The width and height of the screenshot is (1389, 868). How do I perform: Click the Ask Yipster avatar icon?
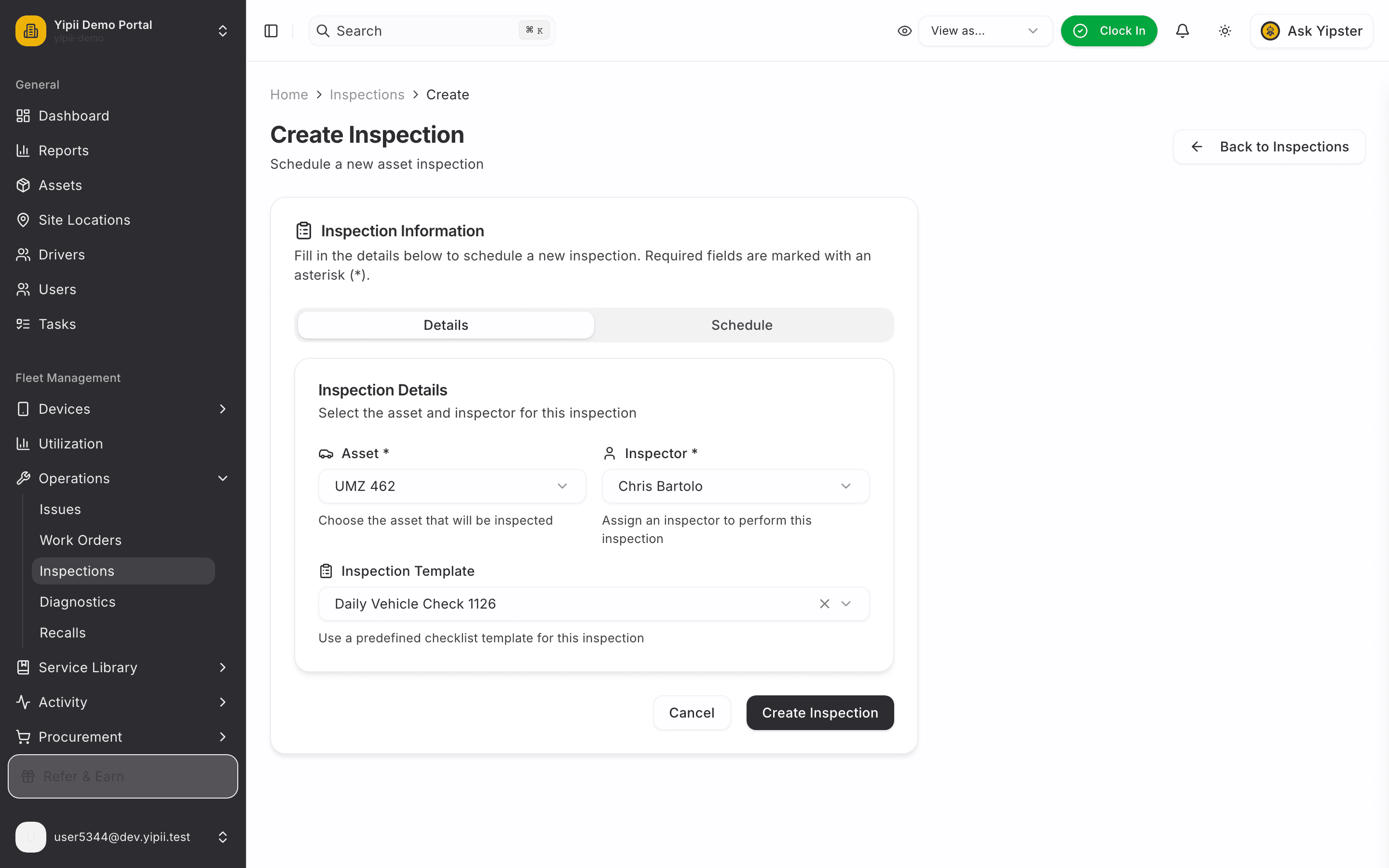coord(1270,31)
